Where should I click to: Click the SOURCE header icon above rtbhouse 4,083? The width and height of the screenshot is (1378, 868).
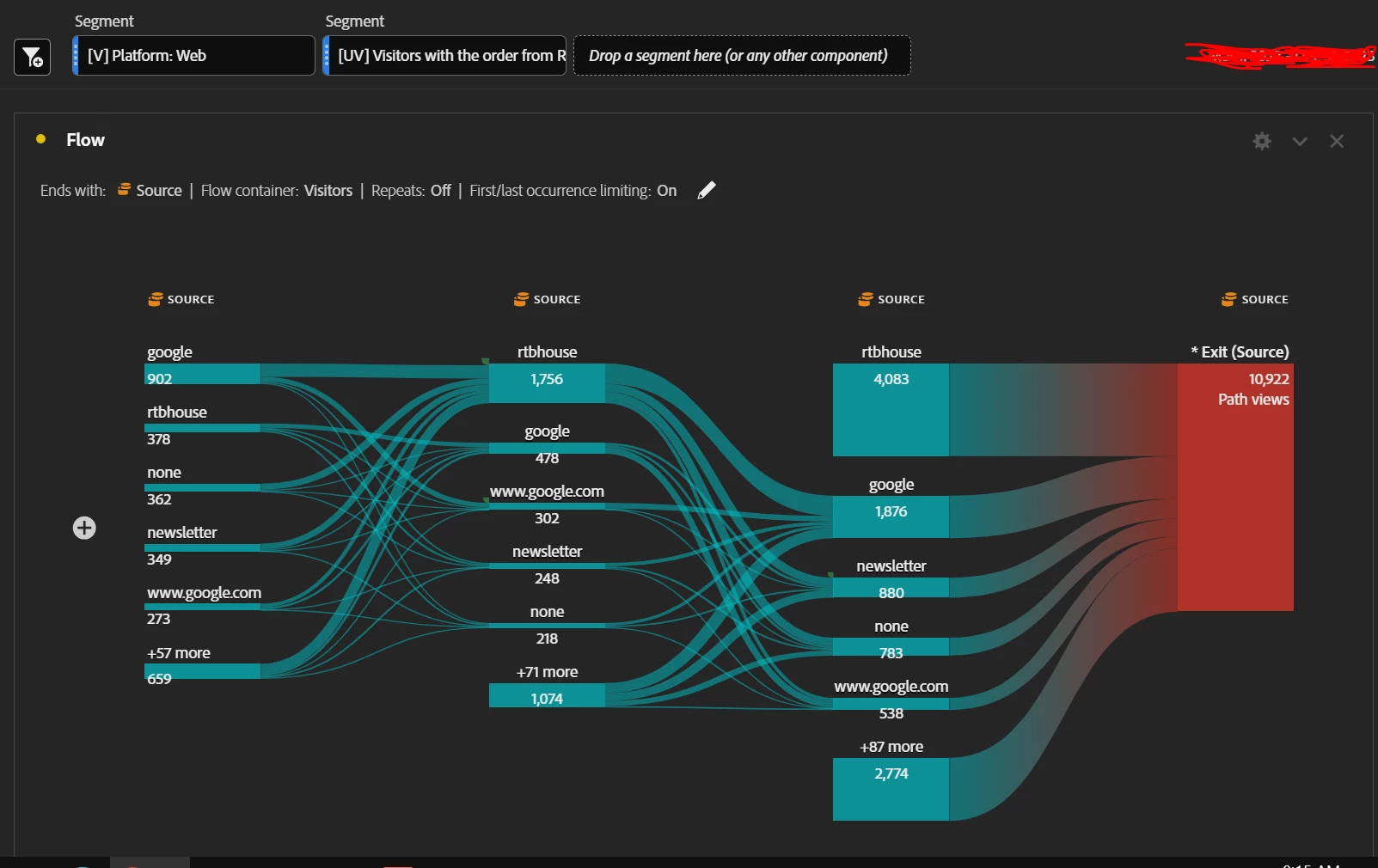pyautogui.click(x=866, y=299)
